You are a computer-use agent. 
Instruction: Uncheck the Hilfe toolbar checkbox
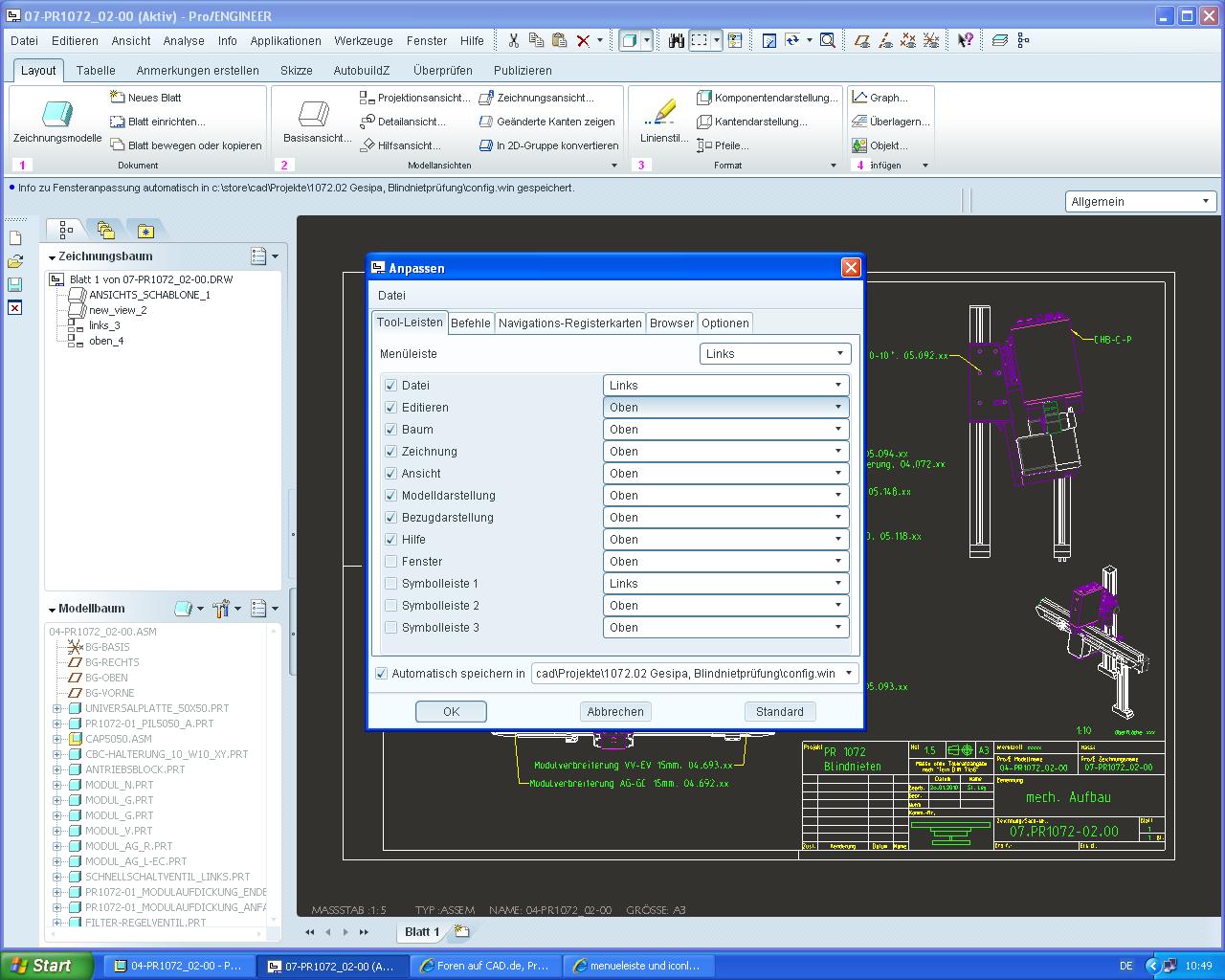tap(390, 539)
